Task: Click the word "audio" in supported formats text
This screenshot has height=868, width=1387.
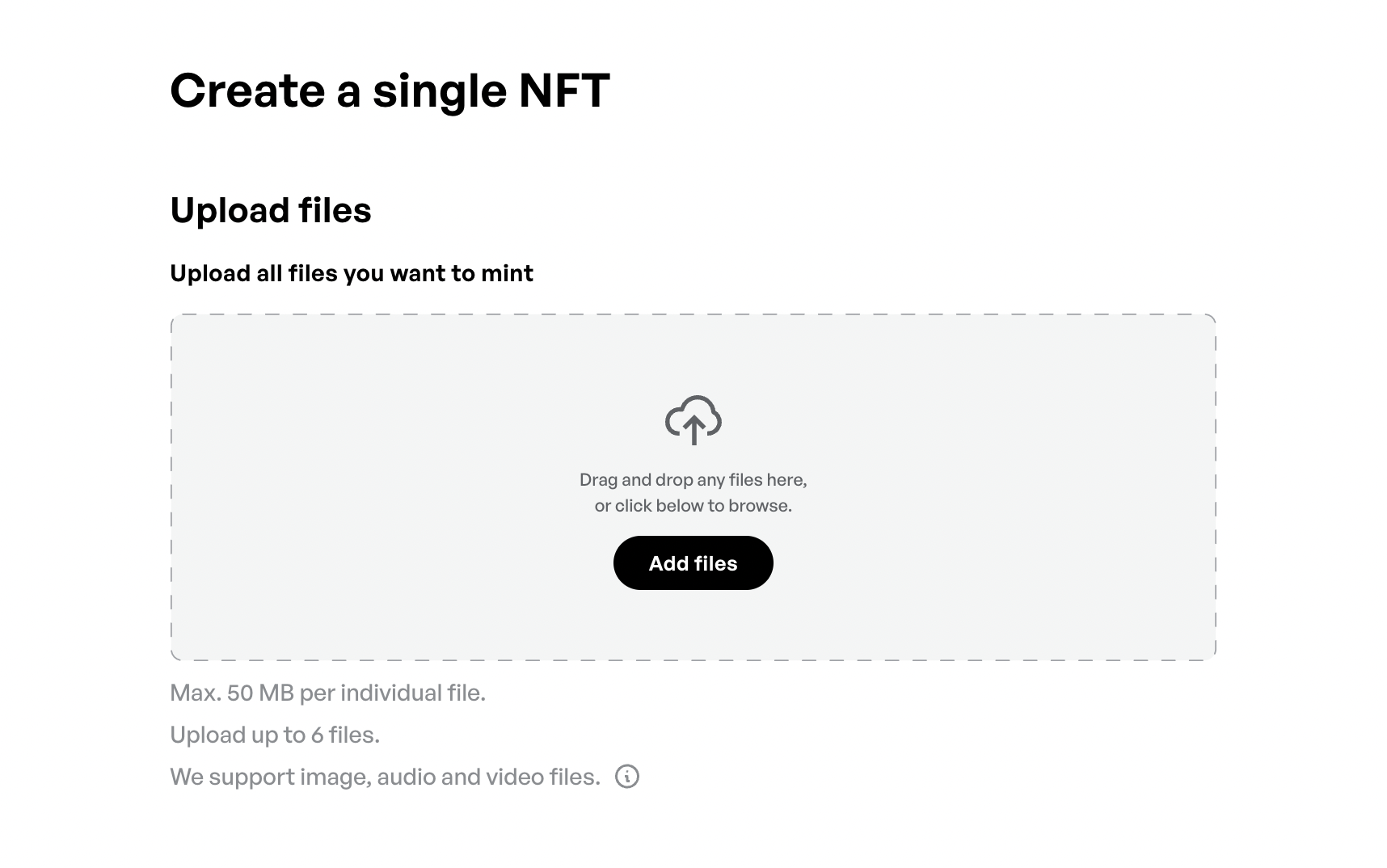Action: point(406,777)
